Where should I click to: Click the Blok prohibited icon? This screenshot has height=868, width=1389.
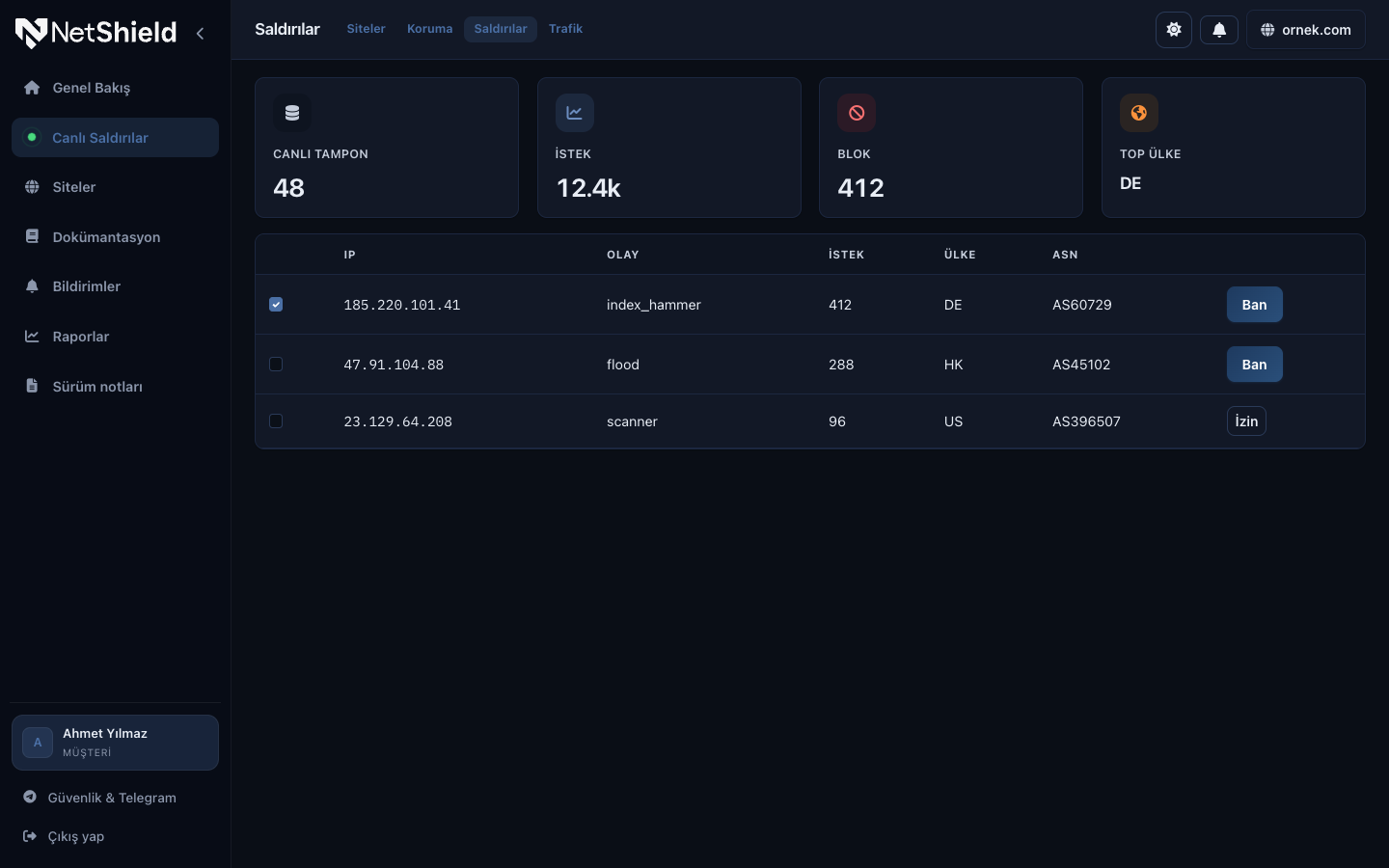click(857, 113)
